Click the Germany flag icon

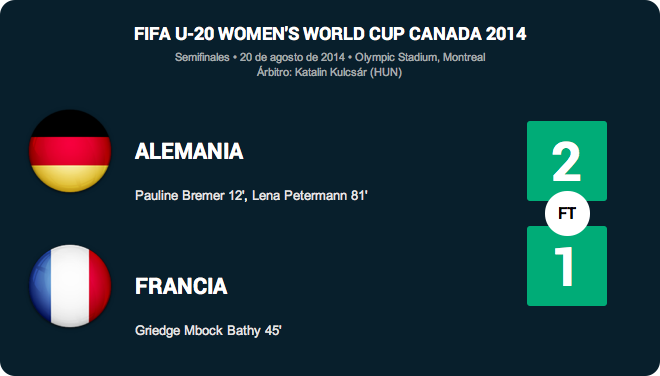point(70,151)
